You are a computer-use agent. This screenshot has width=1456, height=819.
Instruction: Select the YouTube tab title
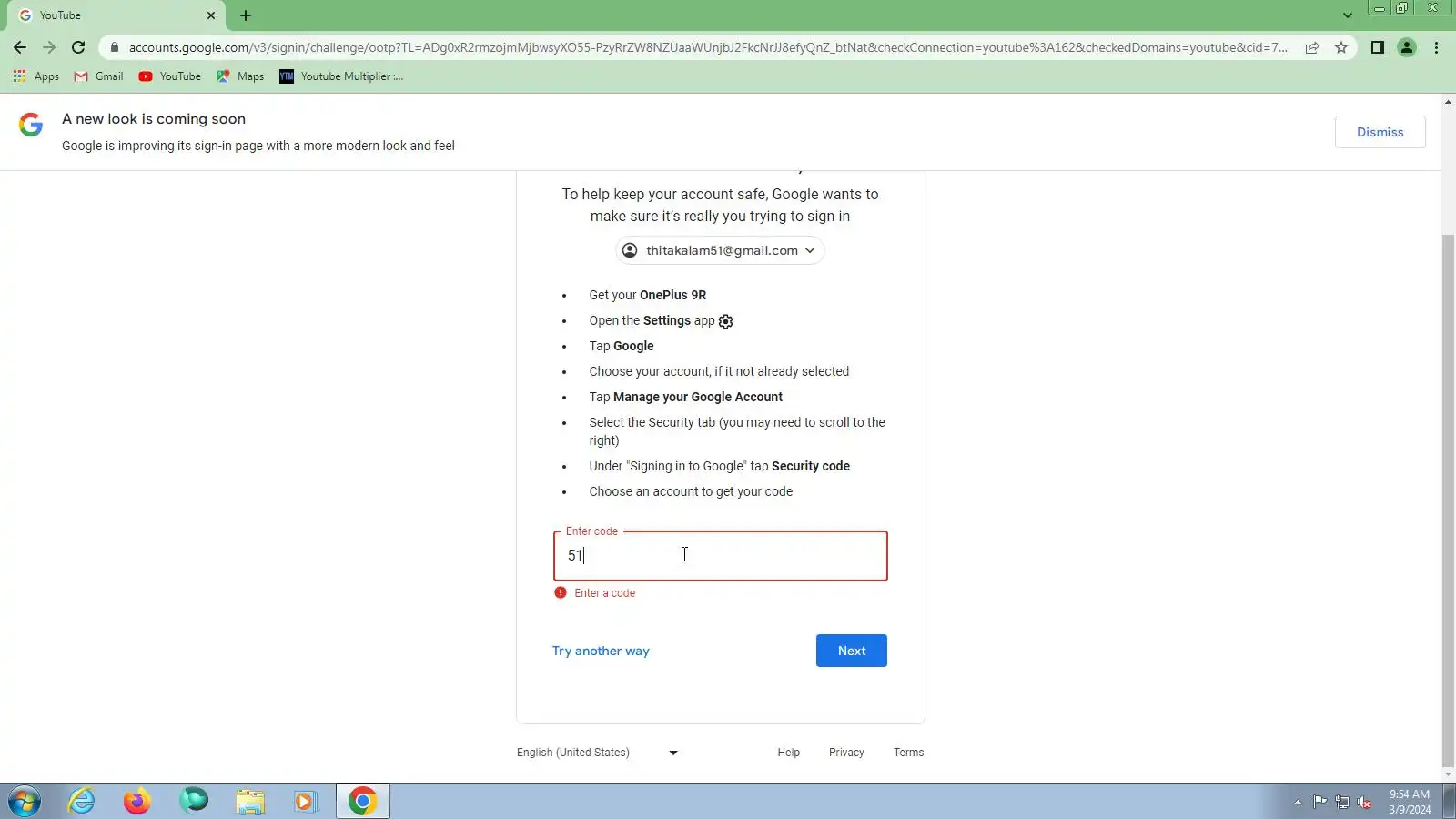(60, 15)
